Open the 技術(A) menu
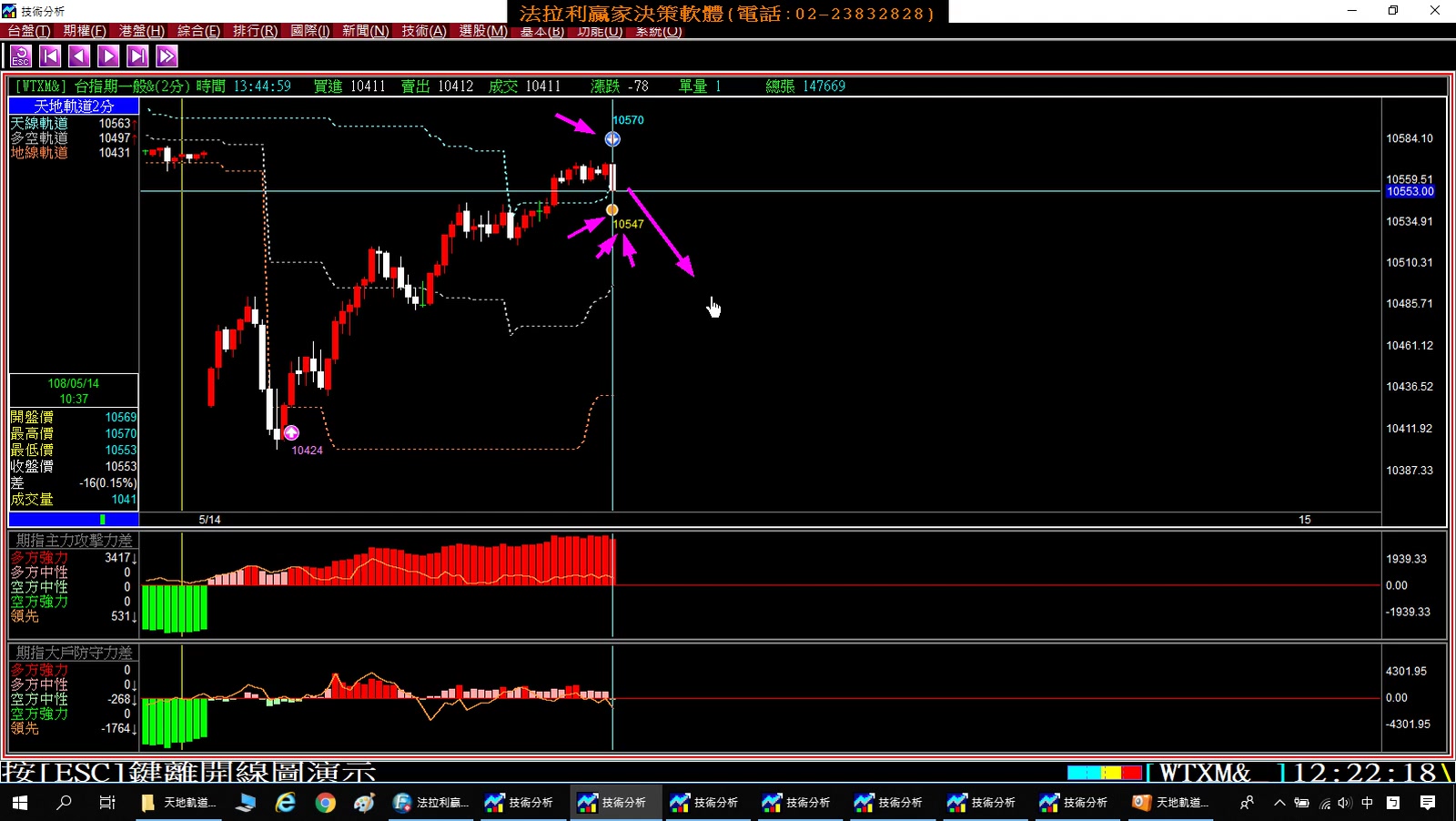Viewport: 1456px width, 821px height. pos(424,31)
